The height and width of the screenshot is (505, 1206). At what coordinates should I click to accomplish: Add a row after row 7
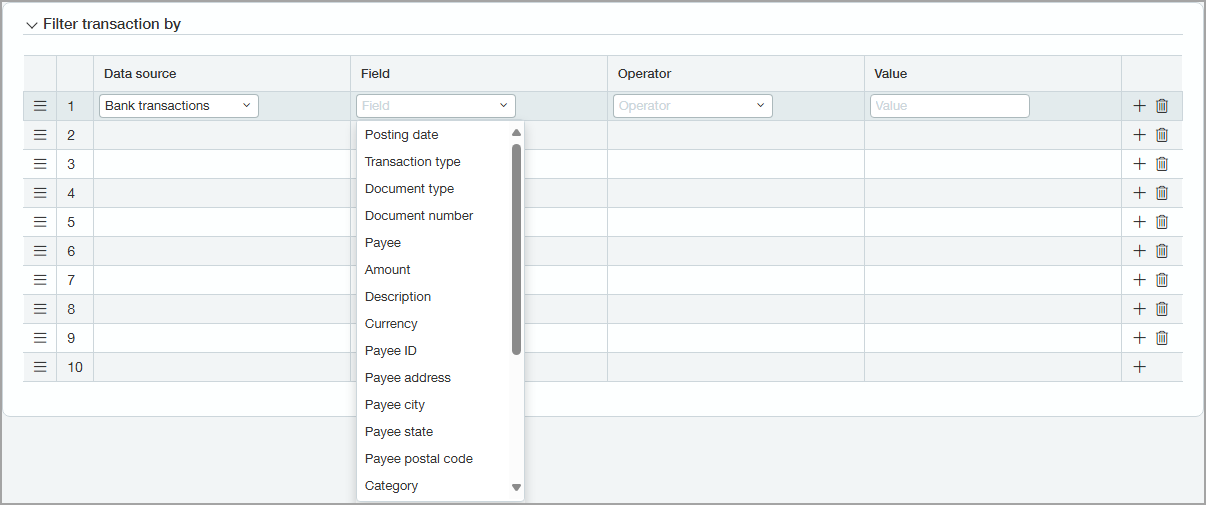pyautogui.click(x=1139, y=280)
